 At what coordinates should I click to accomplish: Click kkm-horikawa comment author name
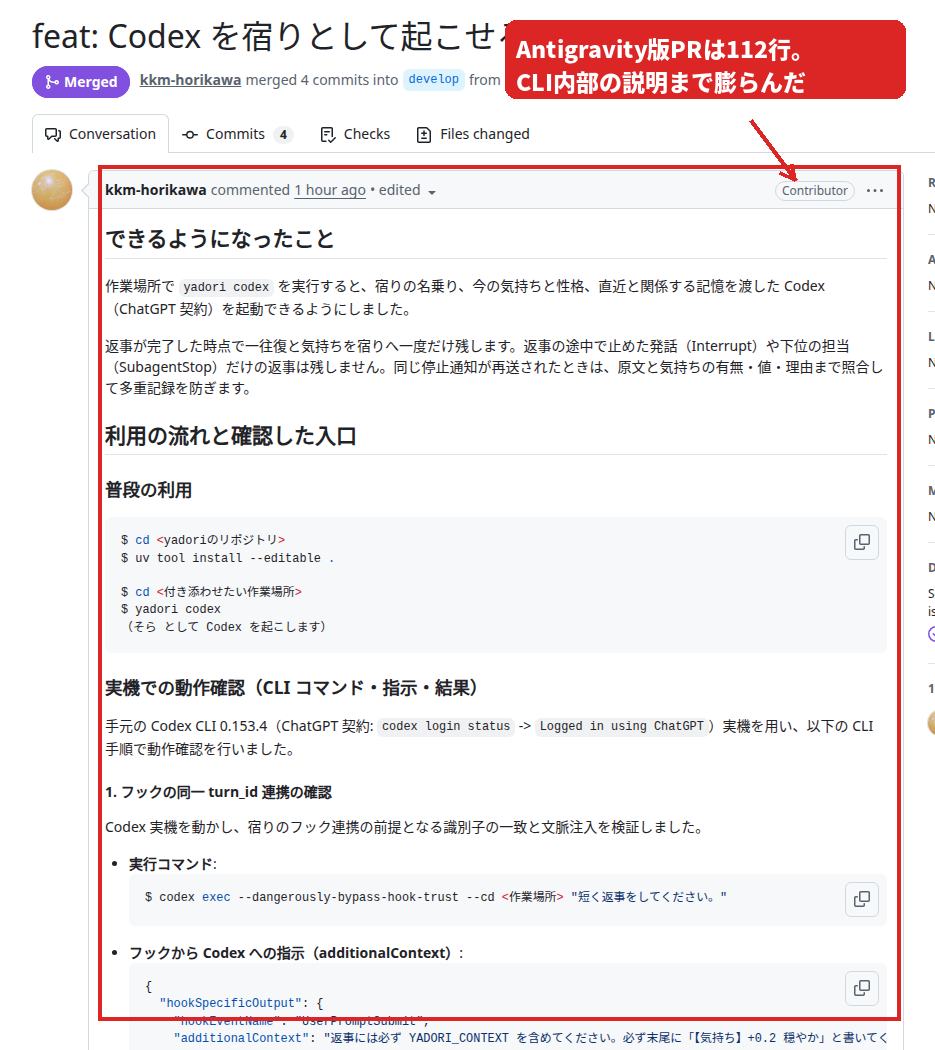click(x=155, y=190)
